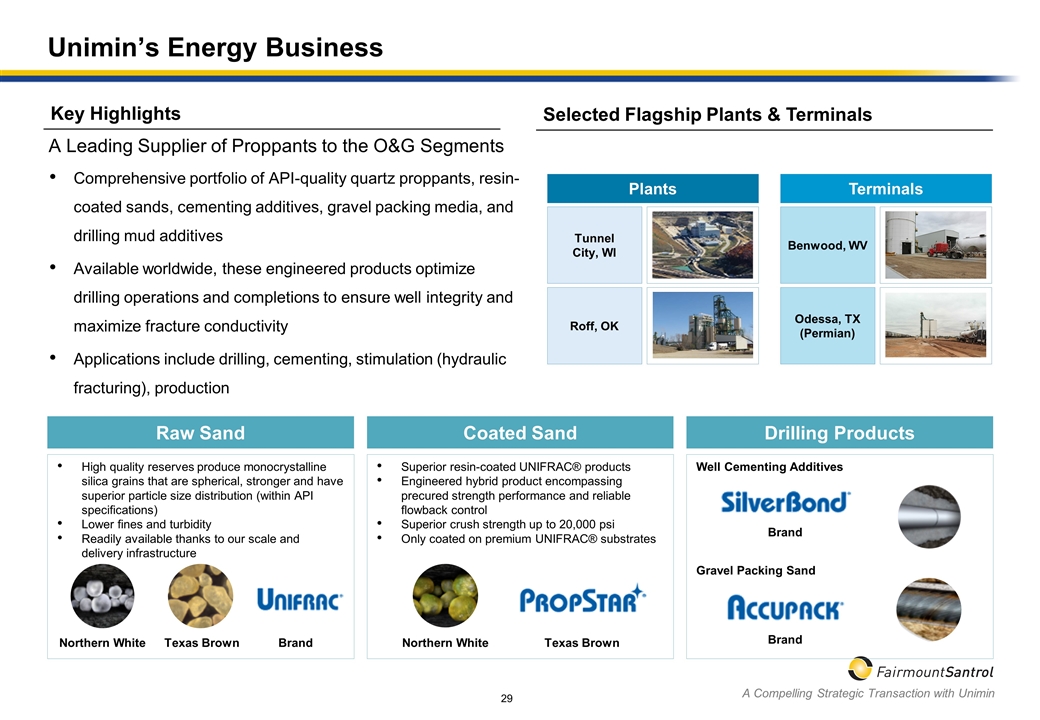Click the UNIFRAC brand logo
Screen dimensions: 1040x720
coord(299,599)
